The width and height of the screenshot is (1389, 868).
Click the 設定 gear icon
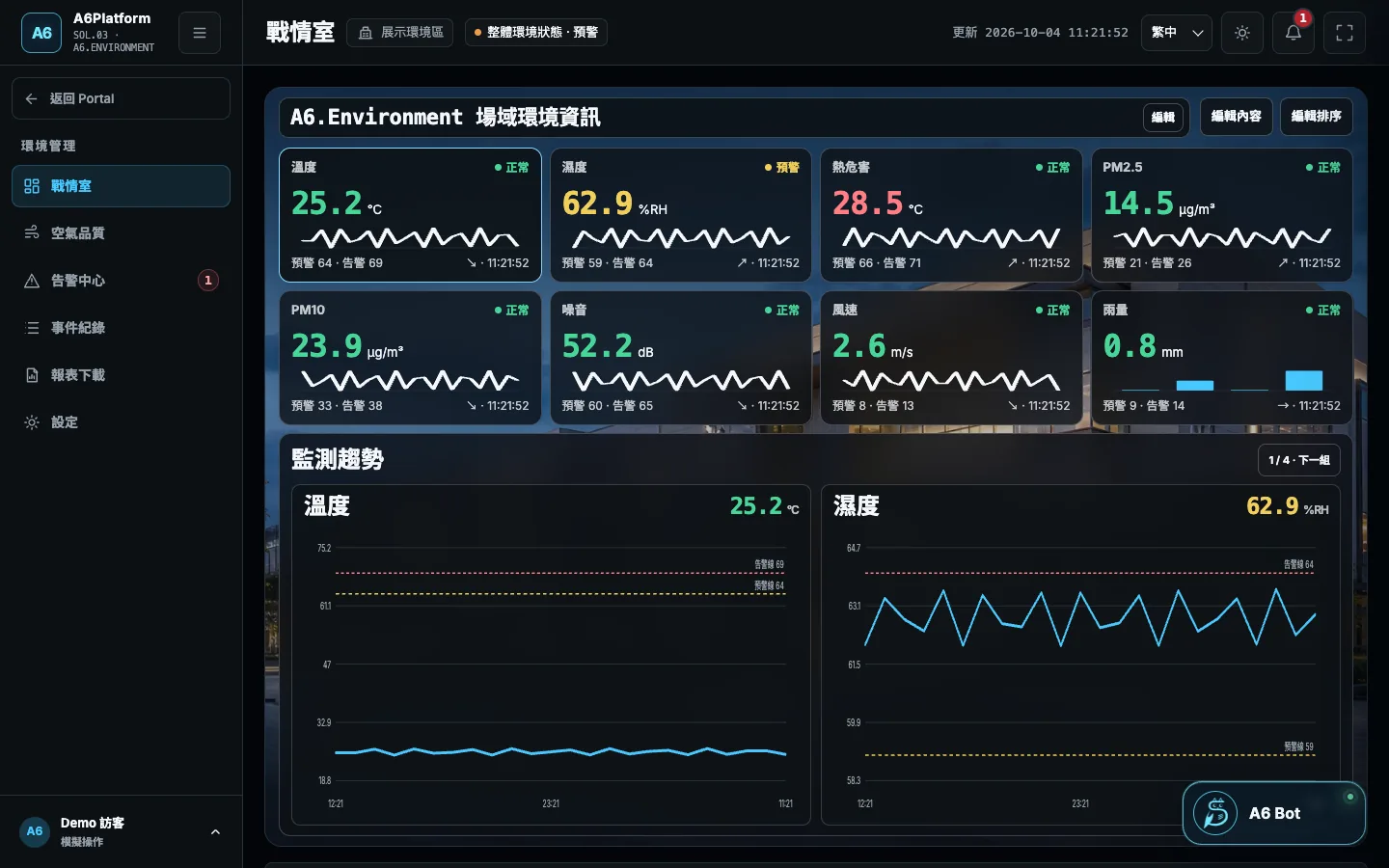pyautogui.click(x=32, y=422)
